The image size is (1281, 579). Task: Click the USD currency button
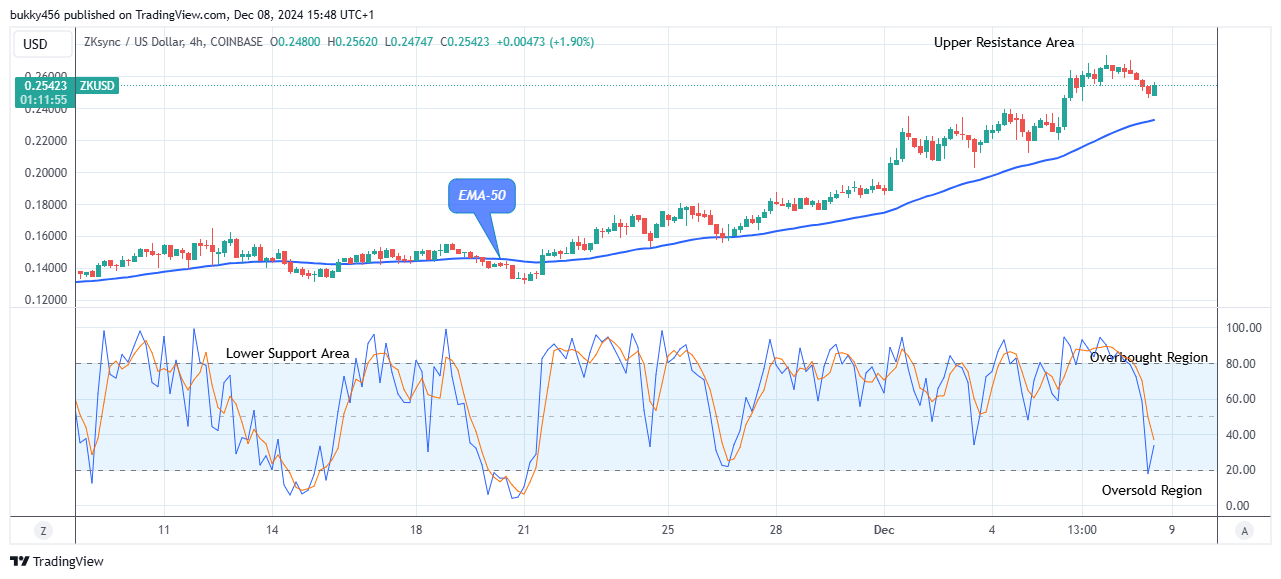[42, 43]
